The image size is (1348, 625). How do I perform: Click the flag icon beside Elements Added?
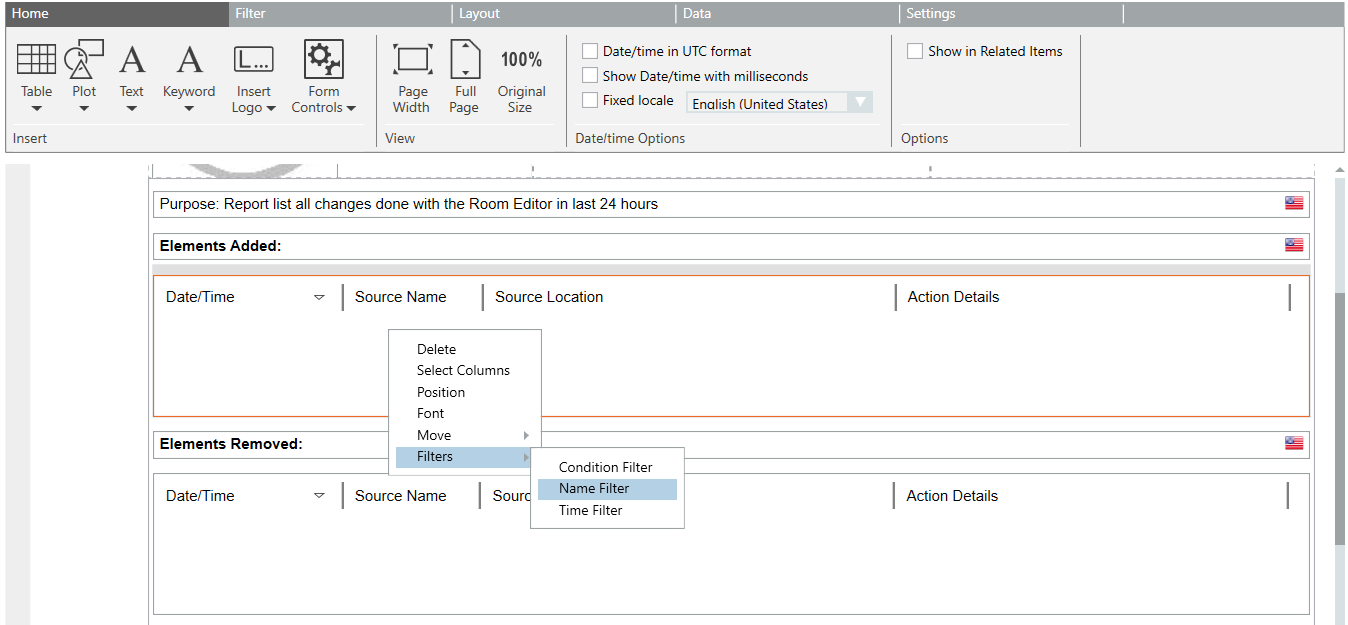click(x=1294, y=245)
